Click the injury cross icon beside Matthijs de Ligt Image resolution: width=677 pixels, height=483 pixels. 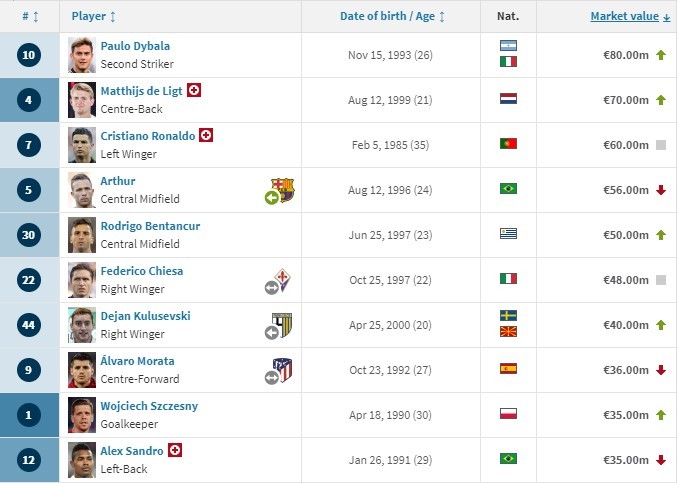(x=194, y=90)
